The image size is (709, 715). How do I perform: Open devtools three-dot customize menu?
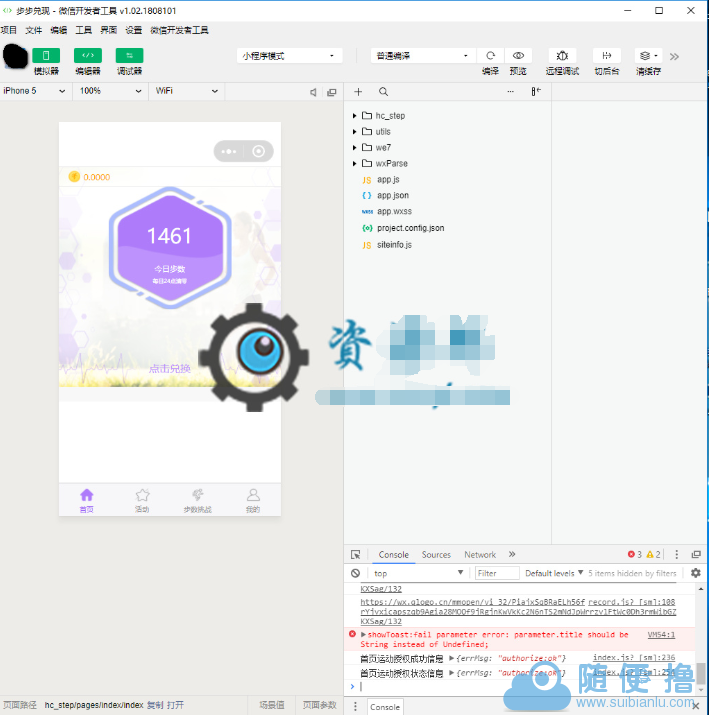tap(677, 554)
